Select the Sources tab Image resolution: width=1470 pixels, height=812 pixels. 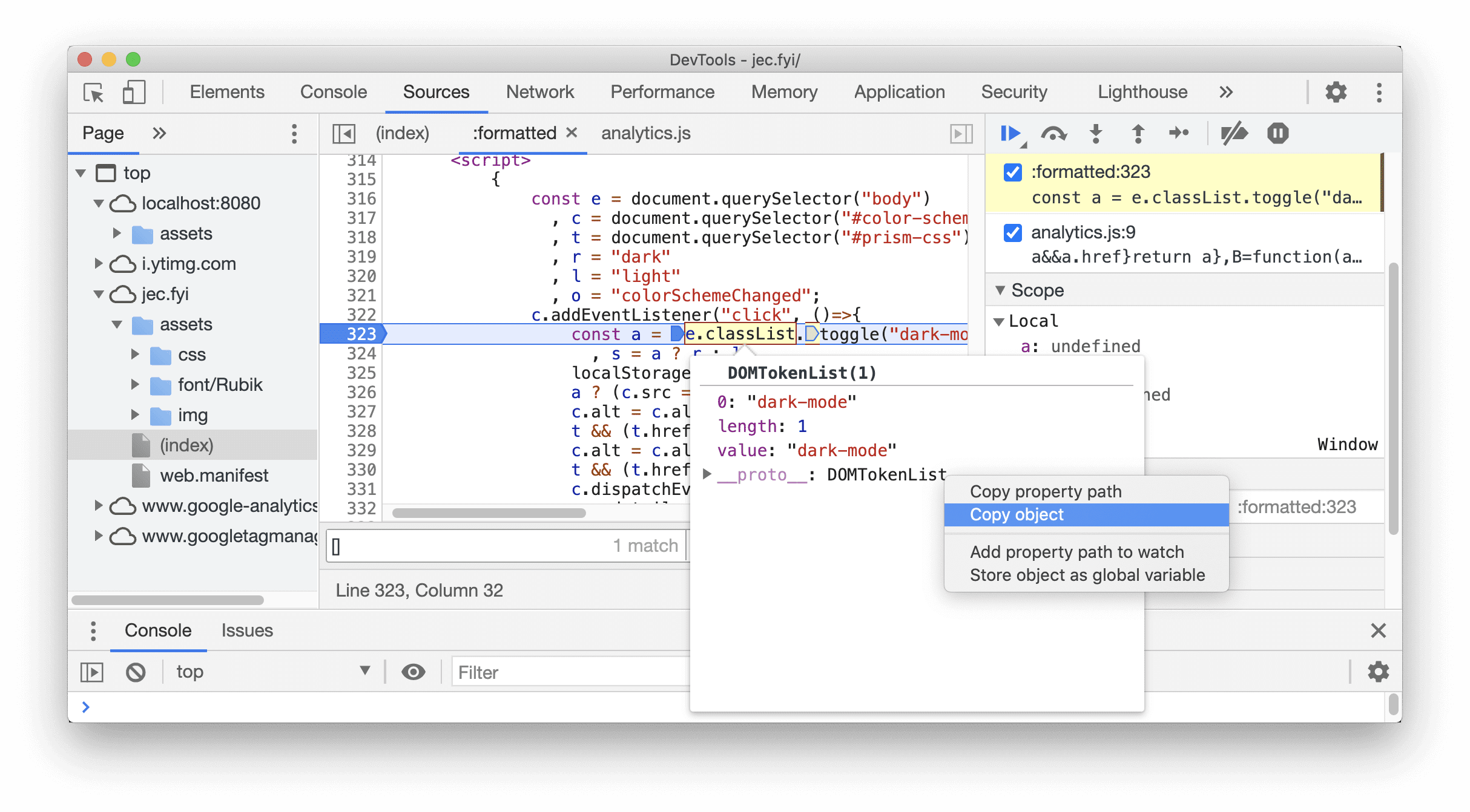click(436, 92)
